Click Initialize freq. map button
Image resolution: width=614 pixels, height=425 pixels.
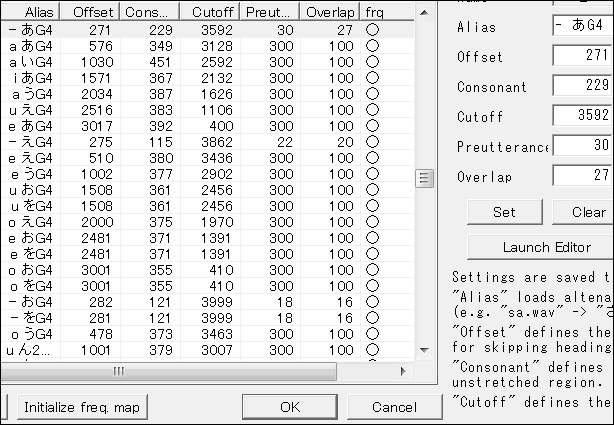[x=82, y=407]
